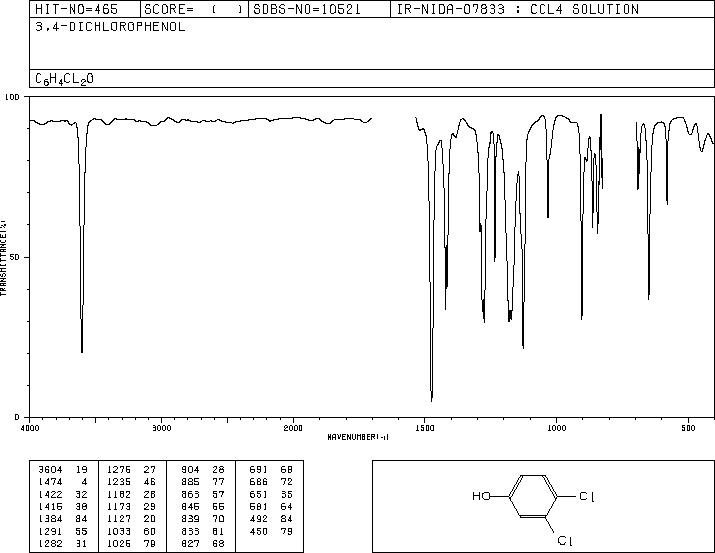Image resolution: width=715 pixels, height=553 pixels.
Task: Select the 686 peak table entry
Action: click(x=271, y=482)
